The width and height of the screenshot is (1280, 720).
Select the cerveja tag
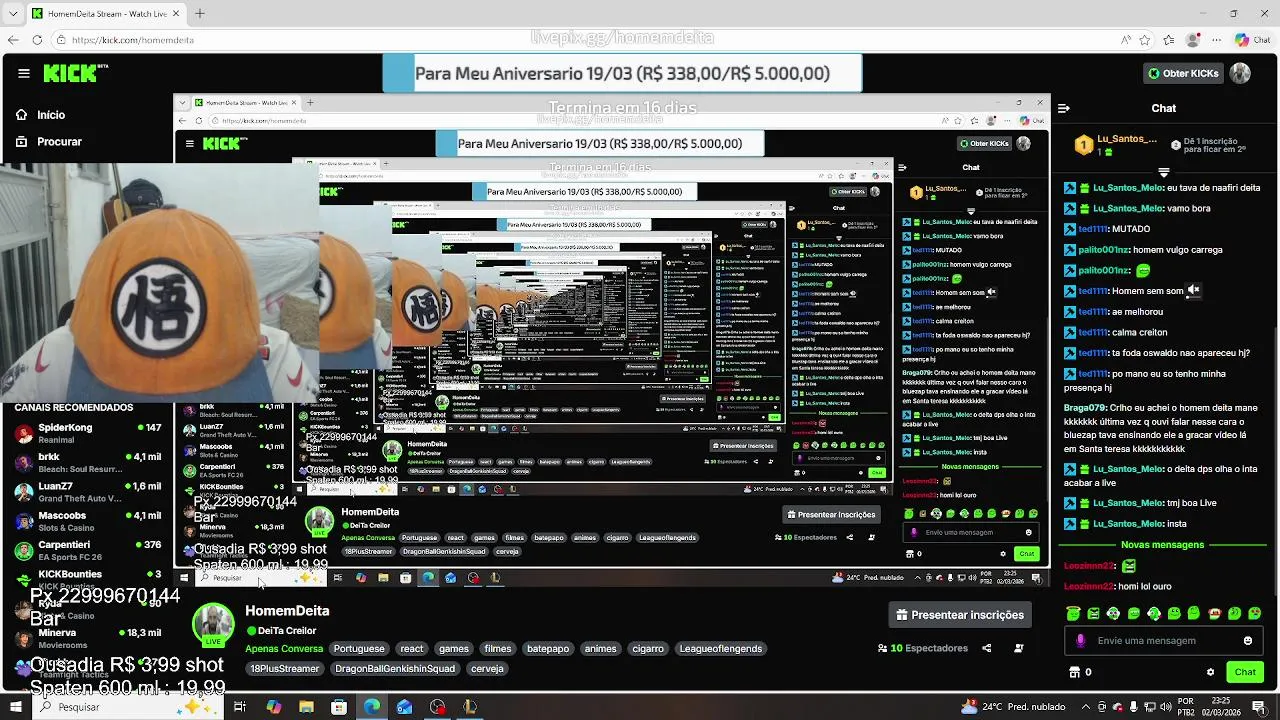(487, 668)
